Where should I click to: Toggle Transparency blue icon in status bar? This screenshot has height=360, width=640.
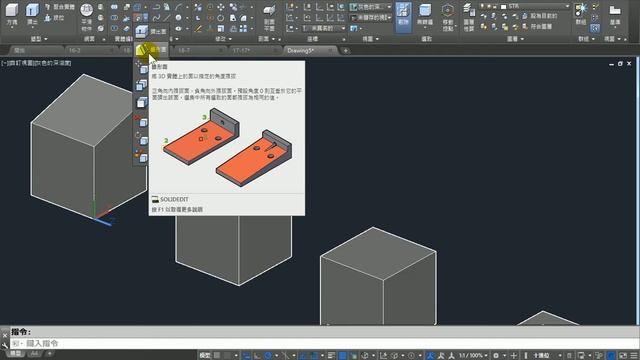(x=342, y=356)
